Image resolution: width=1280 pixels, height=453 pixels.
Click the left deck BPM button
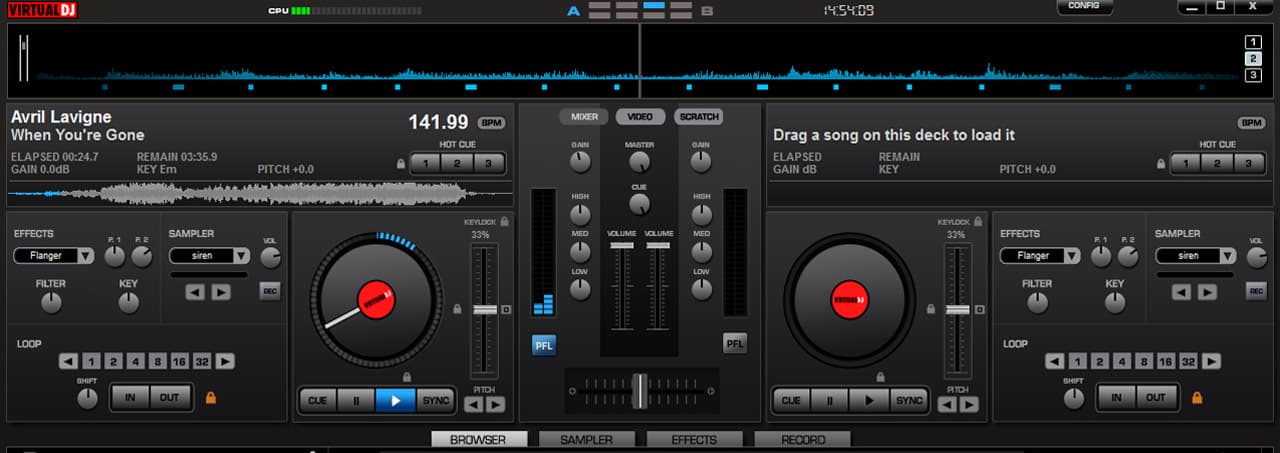[x=491, y=123]
